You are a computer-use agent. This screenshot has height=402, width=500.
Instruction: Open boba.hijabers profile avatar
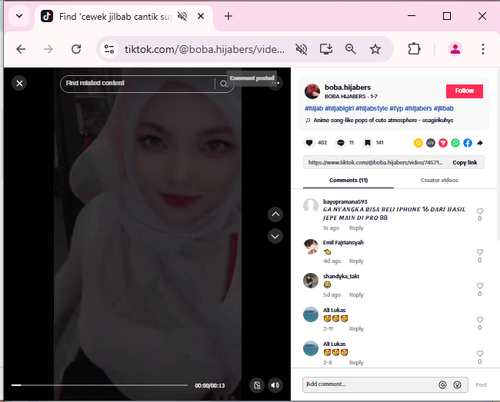click(x=312, y=91)
